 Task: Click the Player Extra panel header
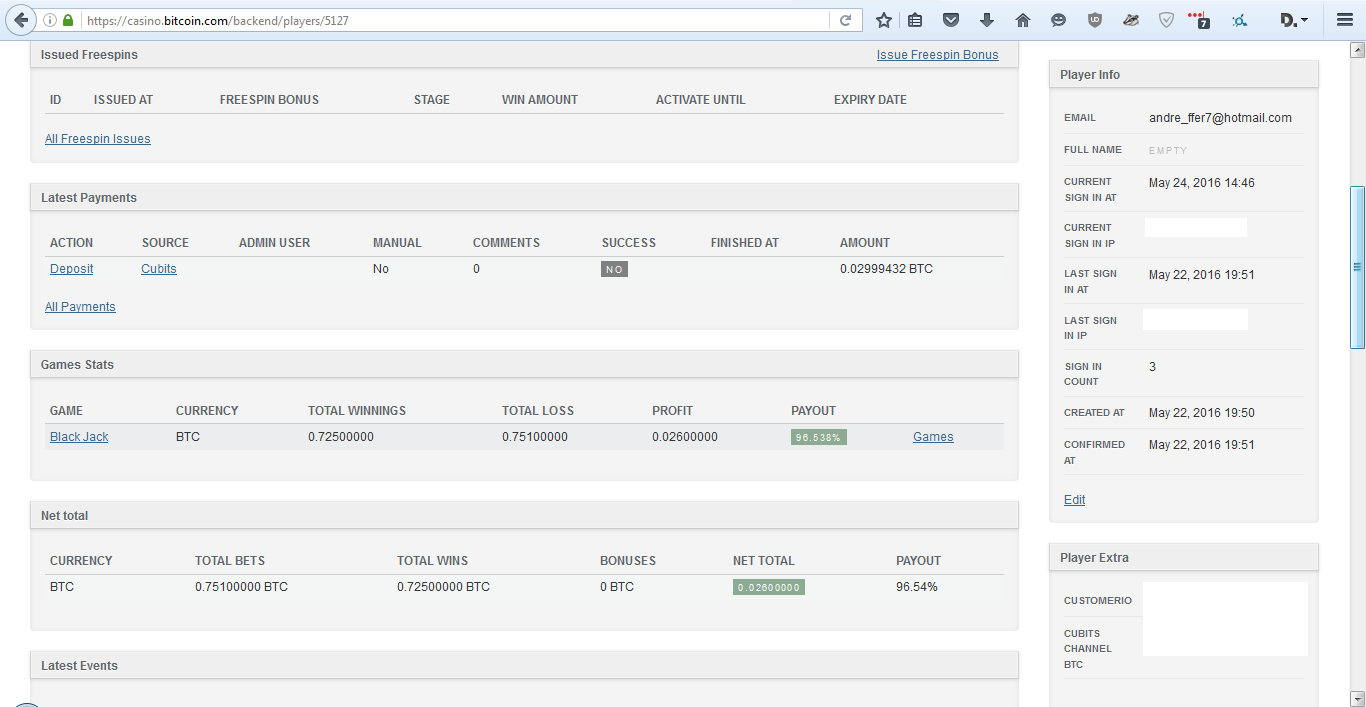1184,558
